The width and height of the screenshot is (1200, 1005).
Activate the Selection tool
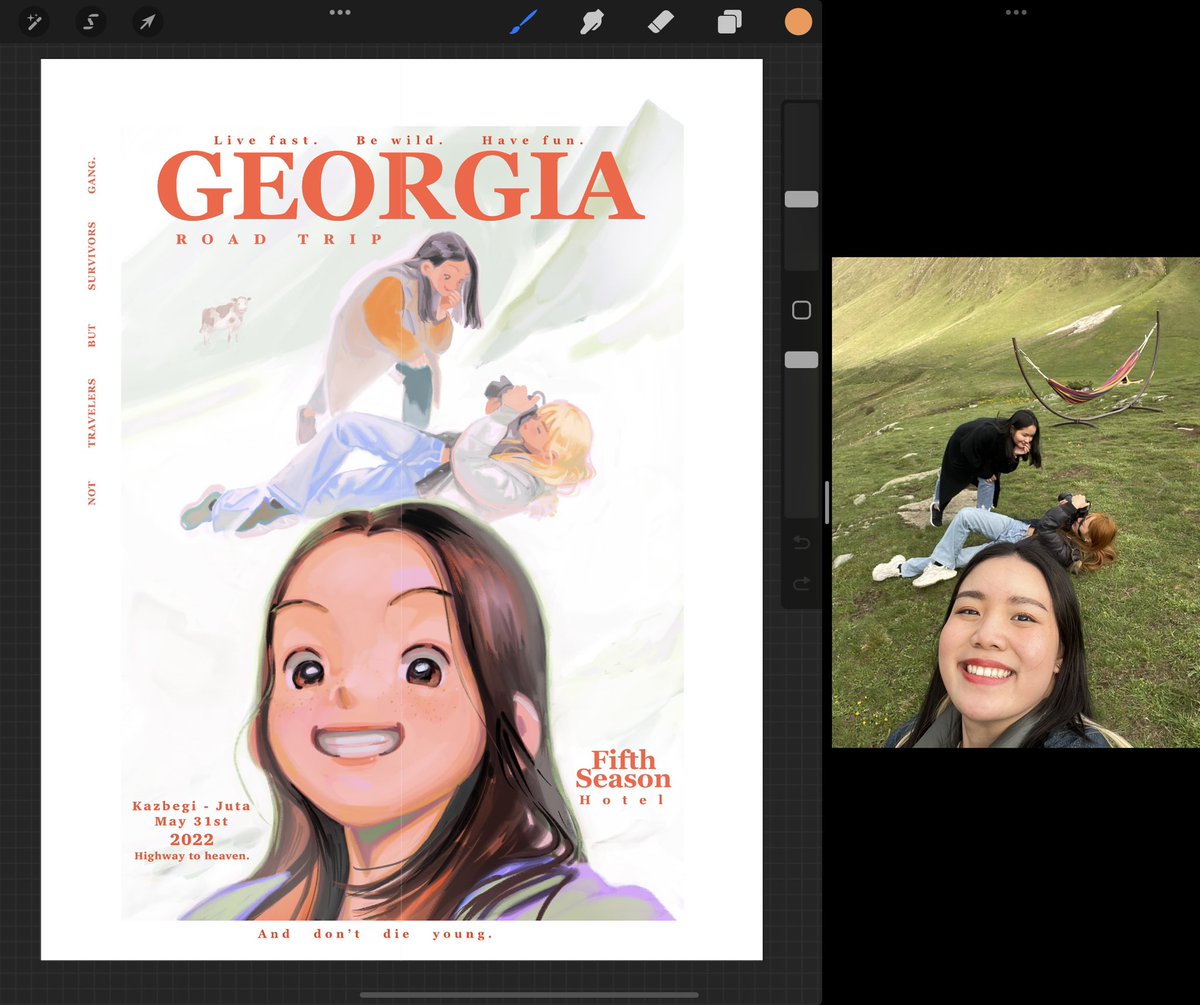90,21
